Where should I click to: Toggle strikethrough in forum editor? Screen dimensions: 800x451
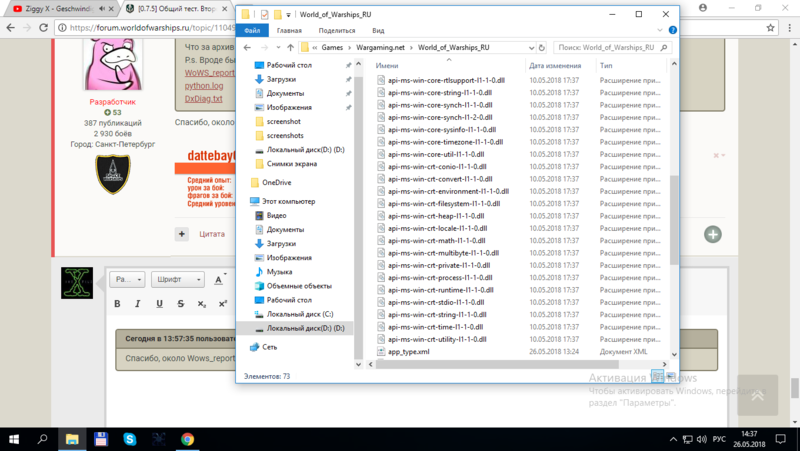click(x=181, y=304)
